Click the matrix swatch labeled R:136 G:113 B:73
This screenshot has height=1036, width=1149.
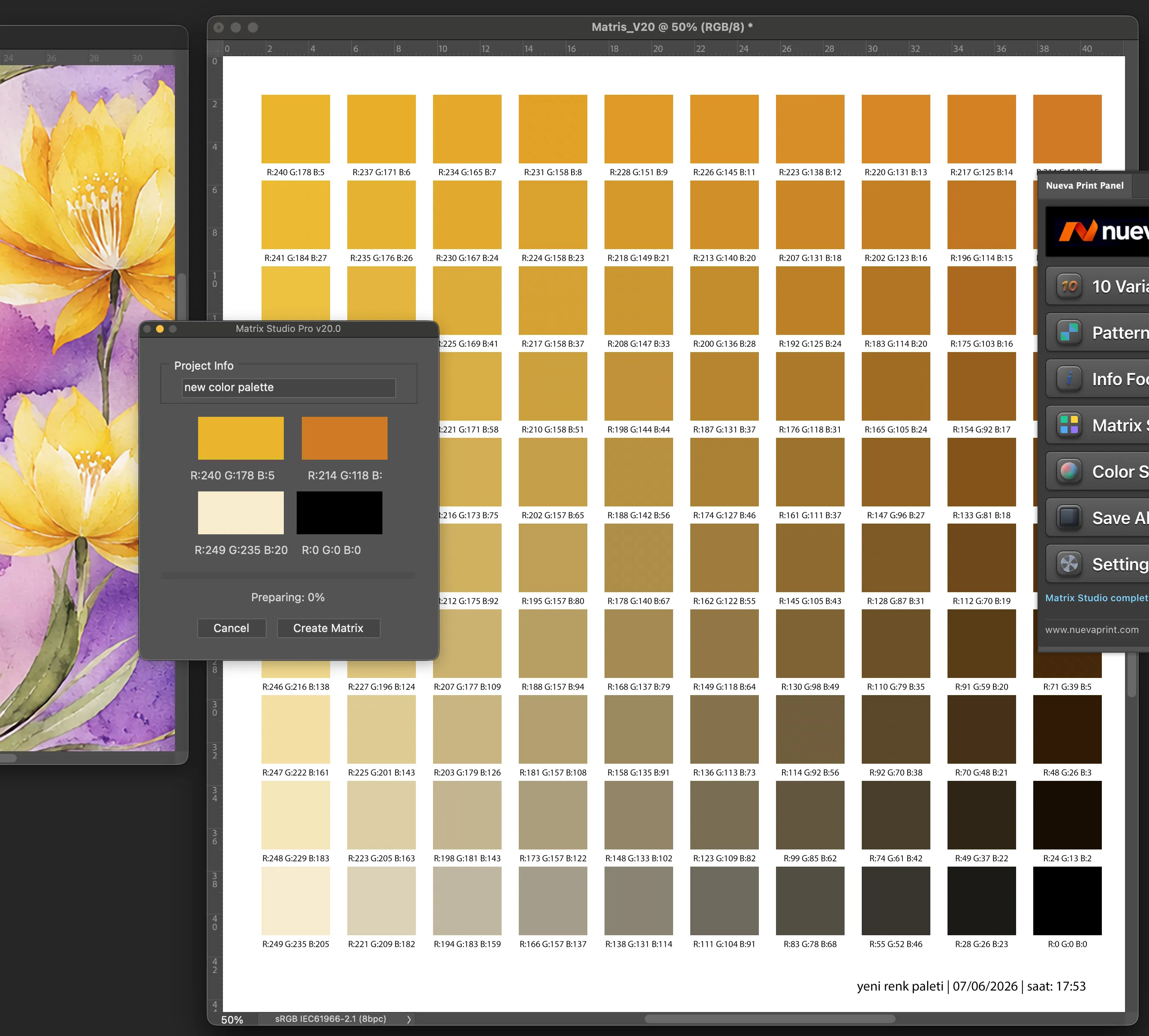pyautogui.click(x=725, y=730)
